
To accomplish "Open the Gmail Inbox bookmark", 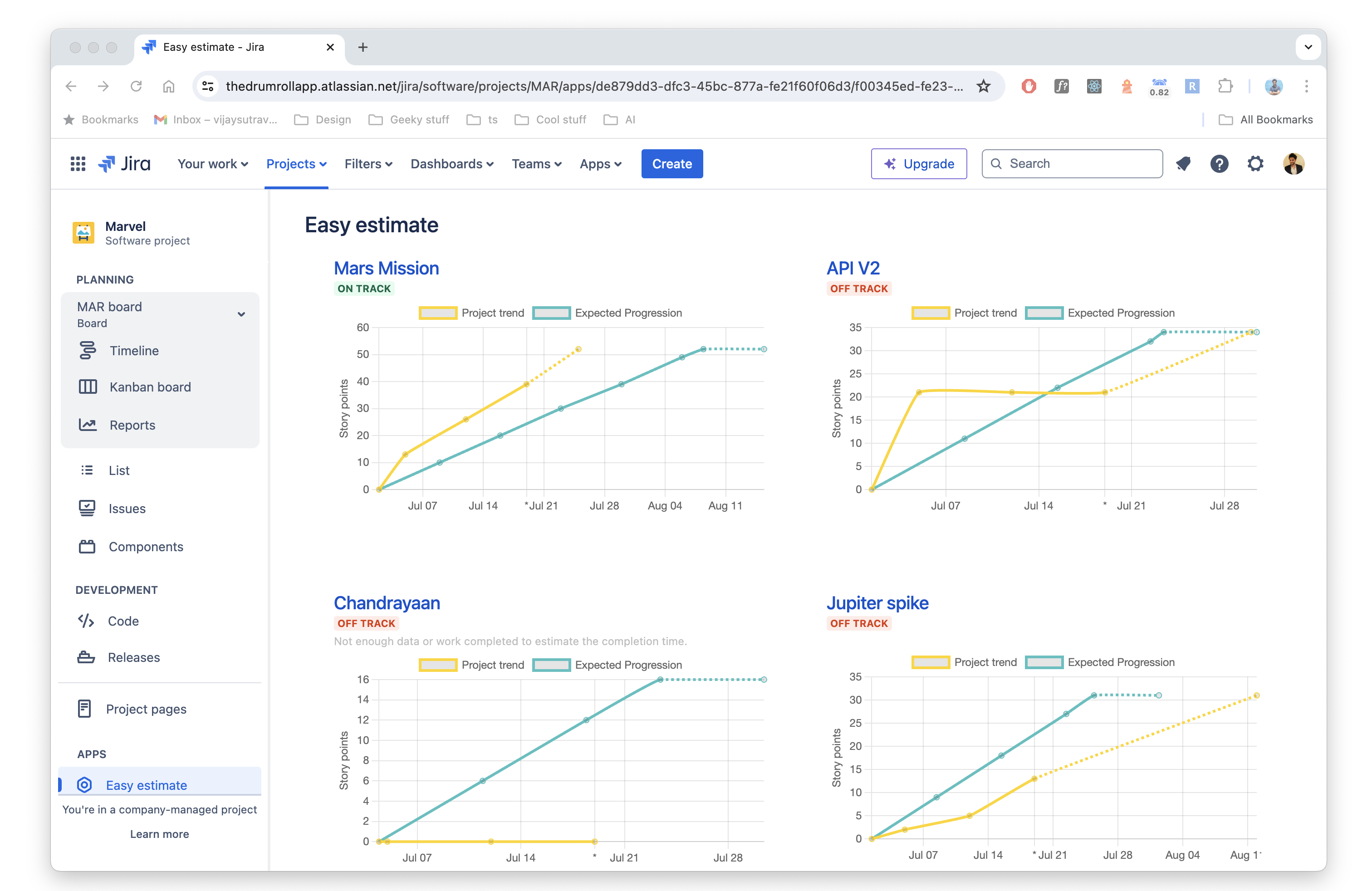I will point(216,119).
